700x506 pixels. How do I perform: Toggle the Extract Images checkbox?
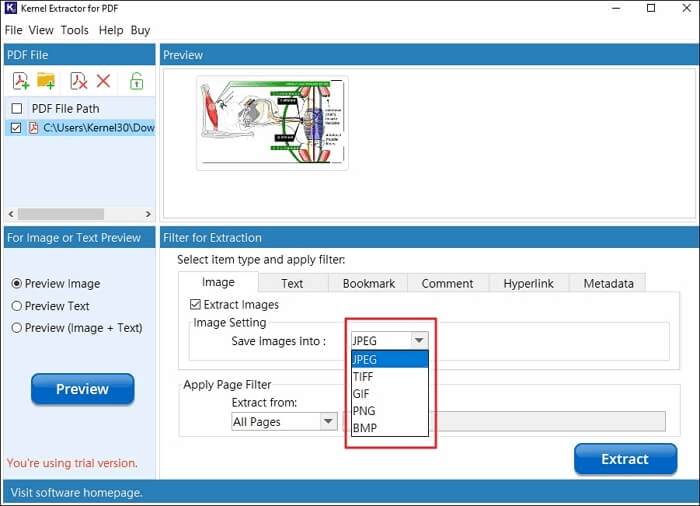[195, 305]
